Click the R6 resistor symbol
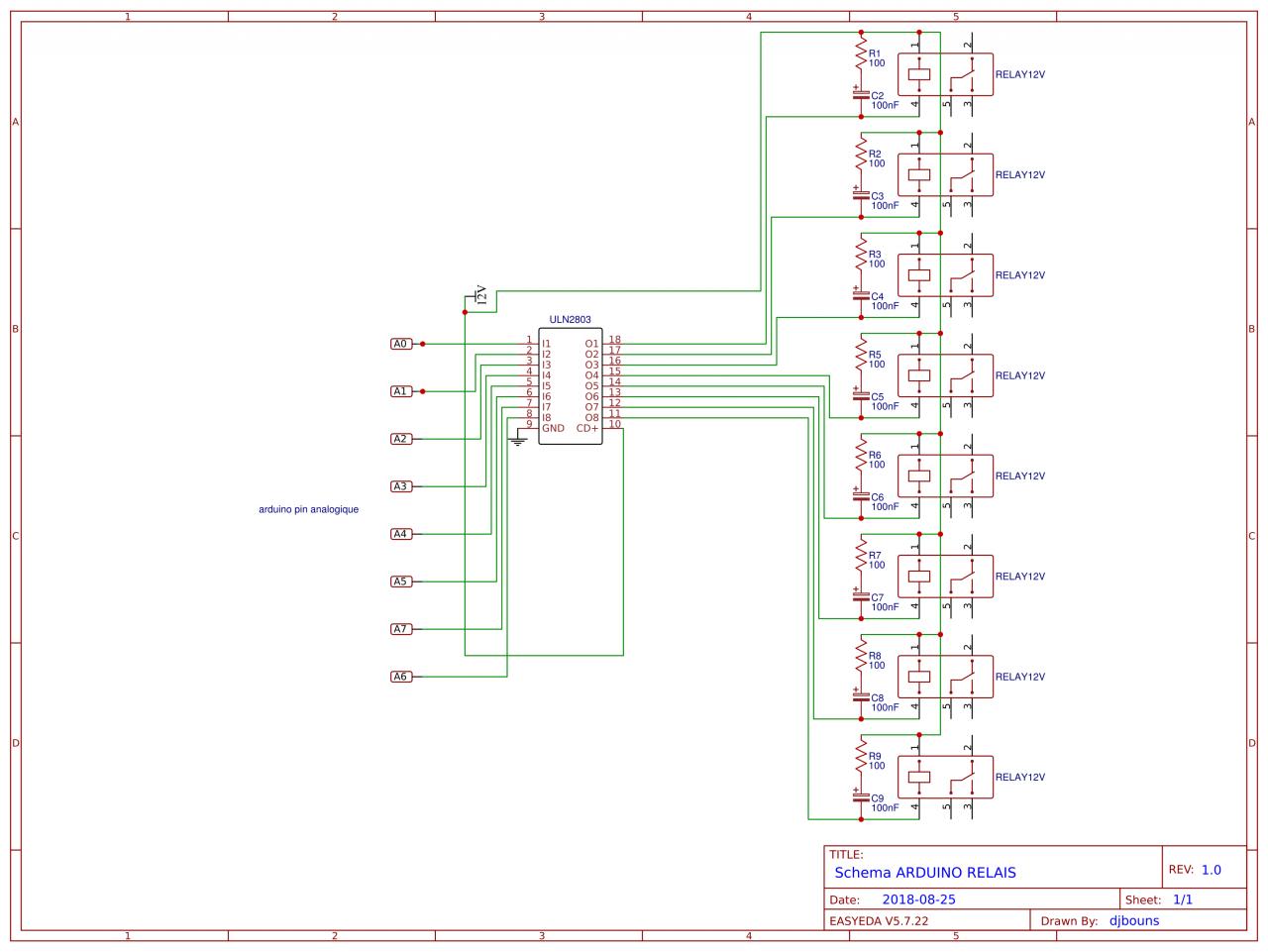 pos(861,456)
